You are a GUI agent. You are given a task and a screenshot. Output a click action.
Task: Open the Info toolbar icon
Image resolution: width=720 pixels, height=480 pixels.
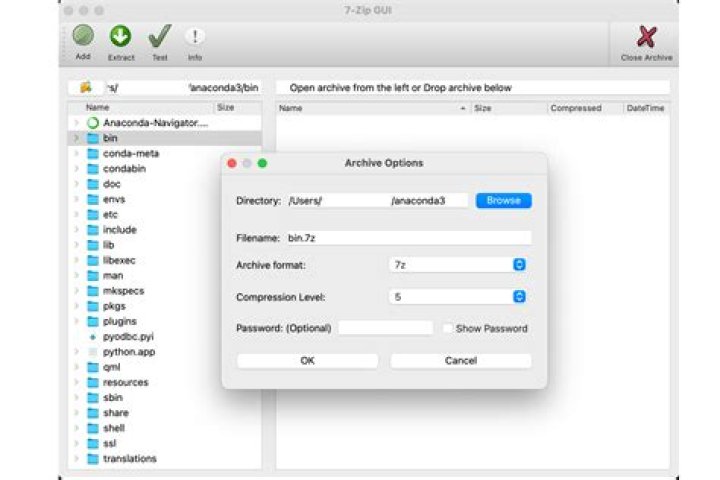195,36
